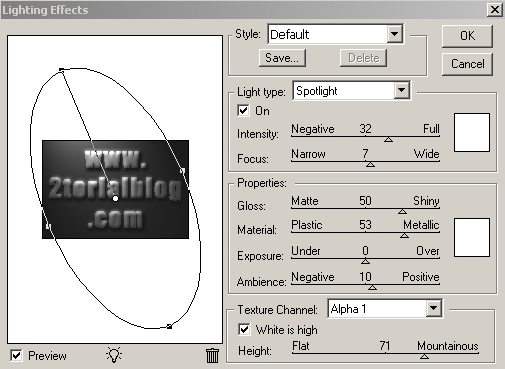Viewport: 505px width, 369px height.
Task: Click the Focus value 7
Action: click(366, 154)
